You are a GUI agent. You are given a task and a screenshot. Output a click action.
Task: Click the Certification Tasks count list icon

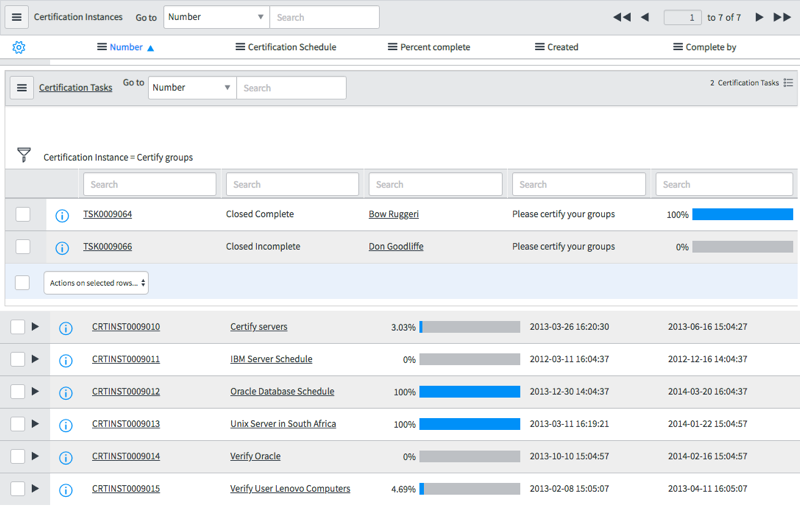coord(788,83)
